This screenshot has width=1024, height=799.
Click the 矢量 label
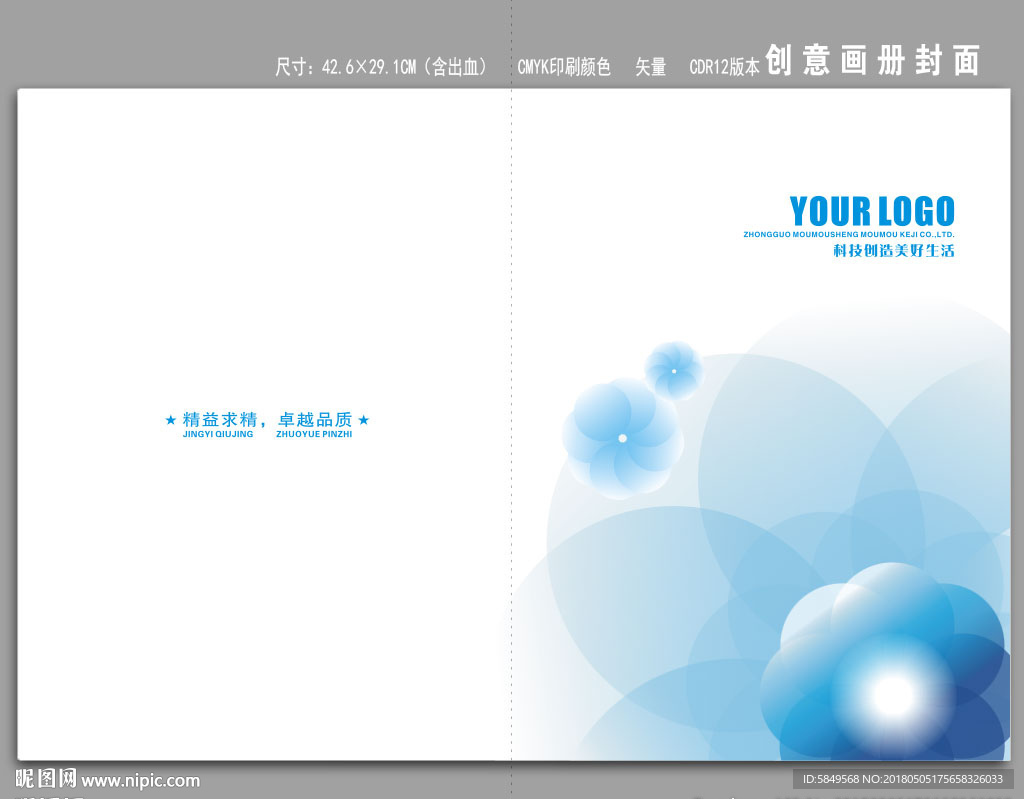650,67
